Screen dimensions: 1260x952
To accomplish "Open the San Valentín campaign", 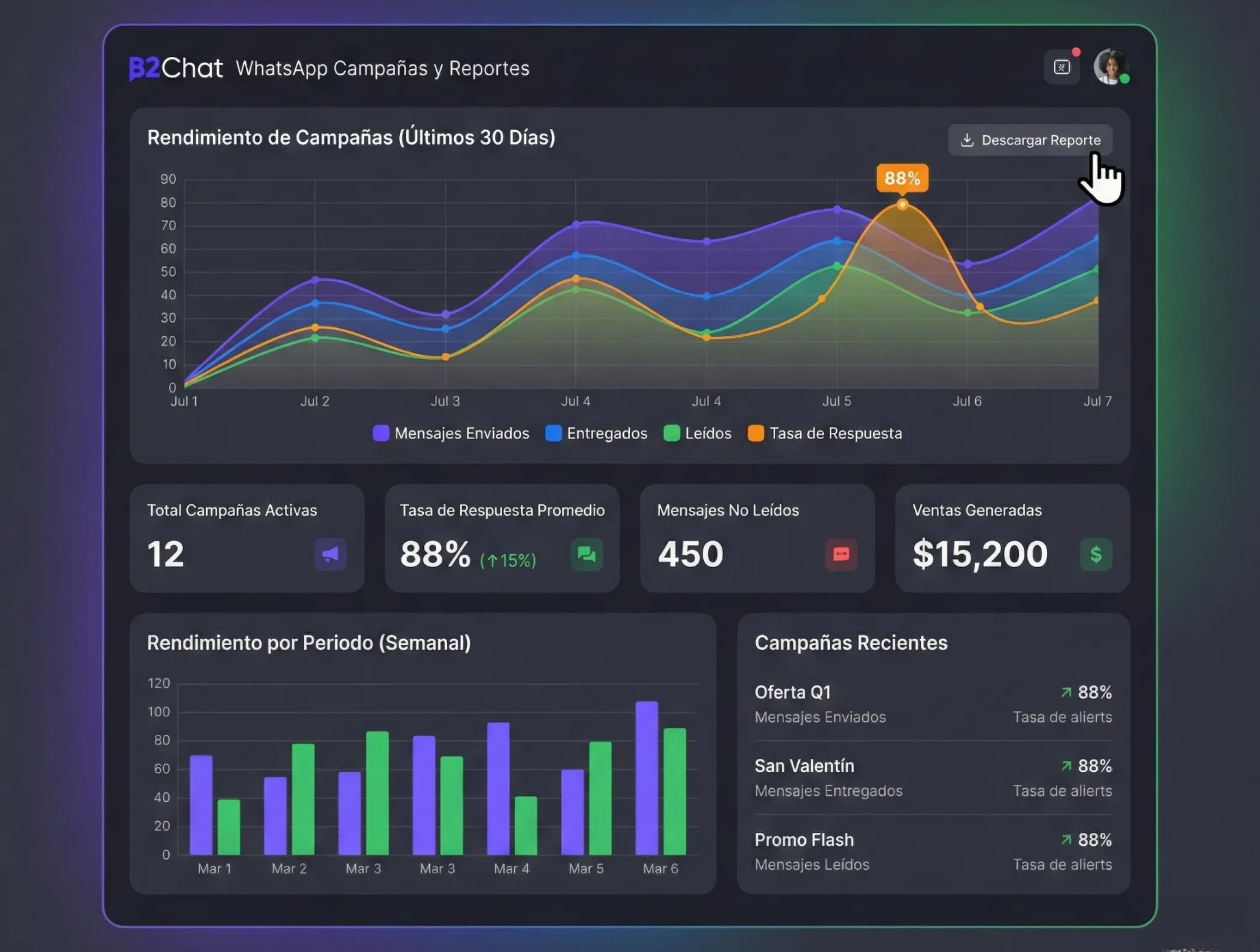I will pos(804,766).
